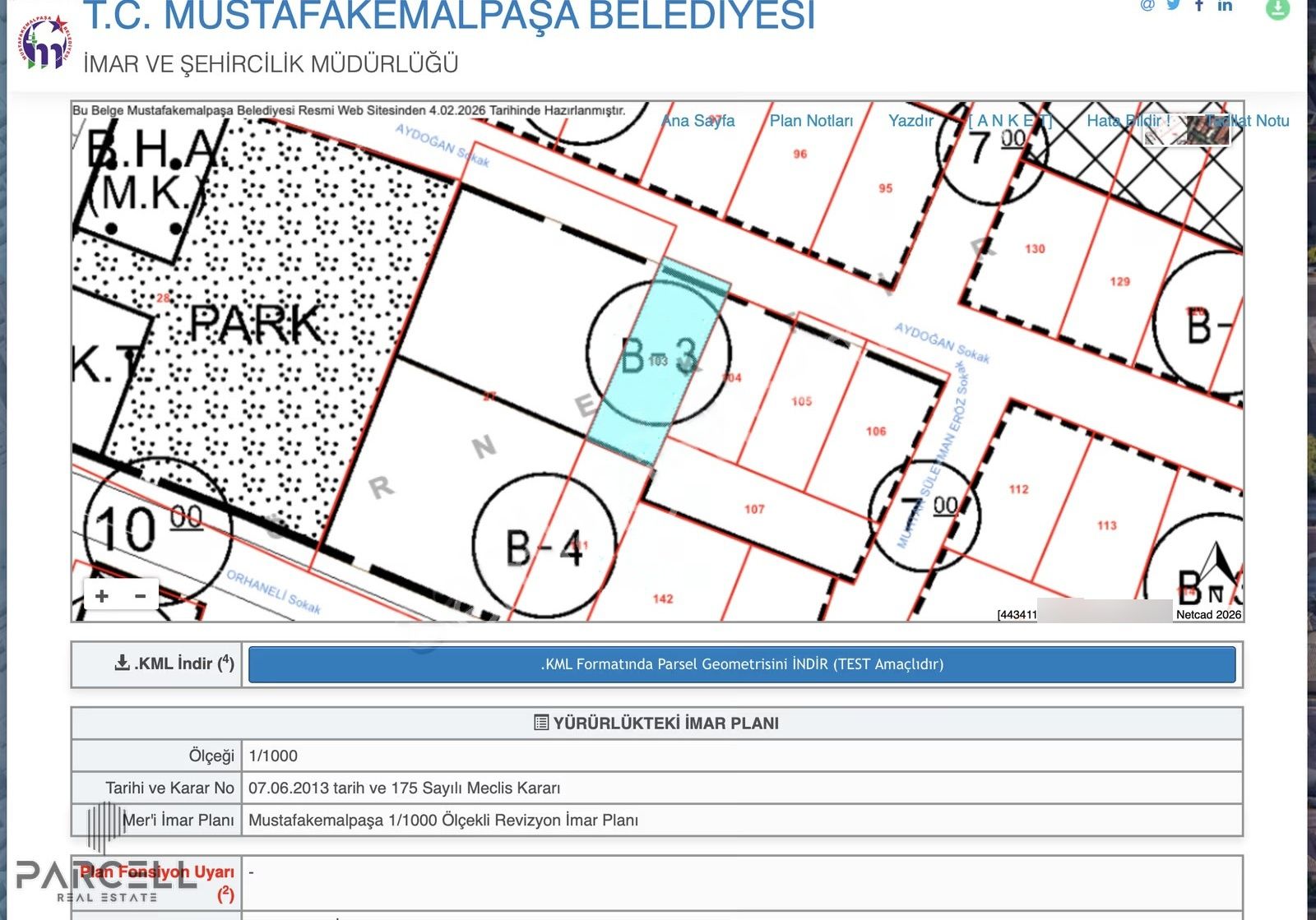Open Ana Sayfa
Screen dimensions: 1316x920
click(x=698, y=120)
